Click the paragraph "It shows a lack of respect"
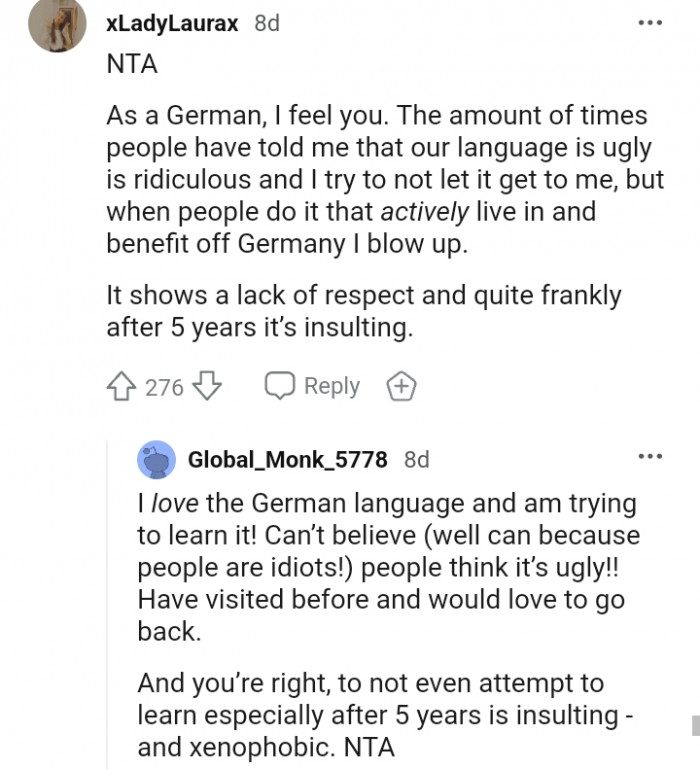 364,311
